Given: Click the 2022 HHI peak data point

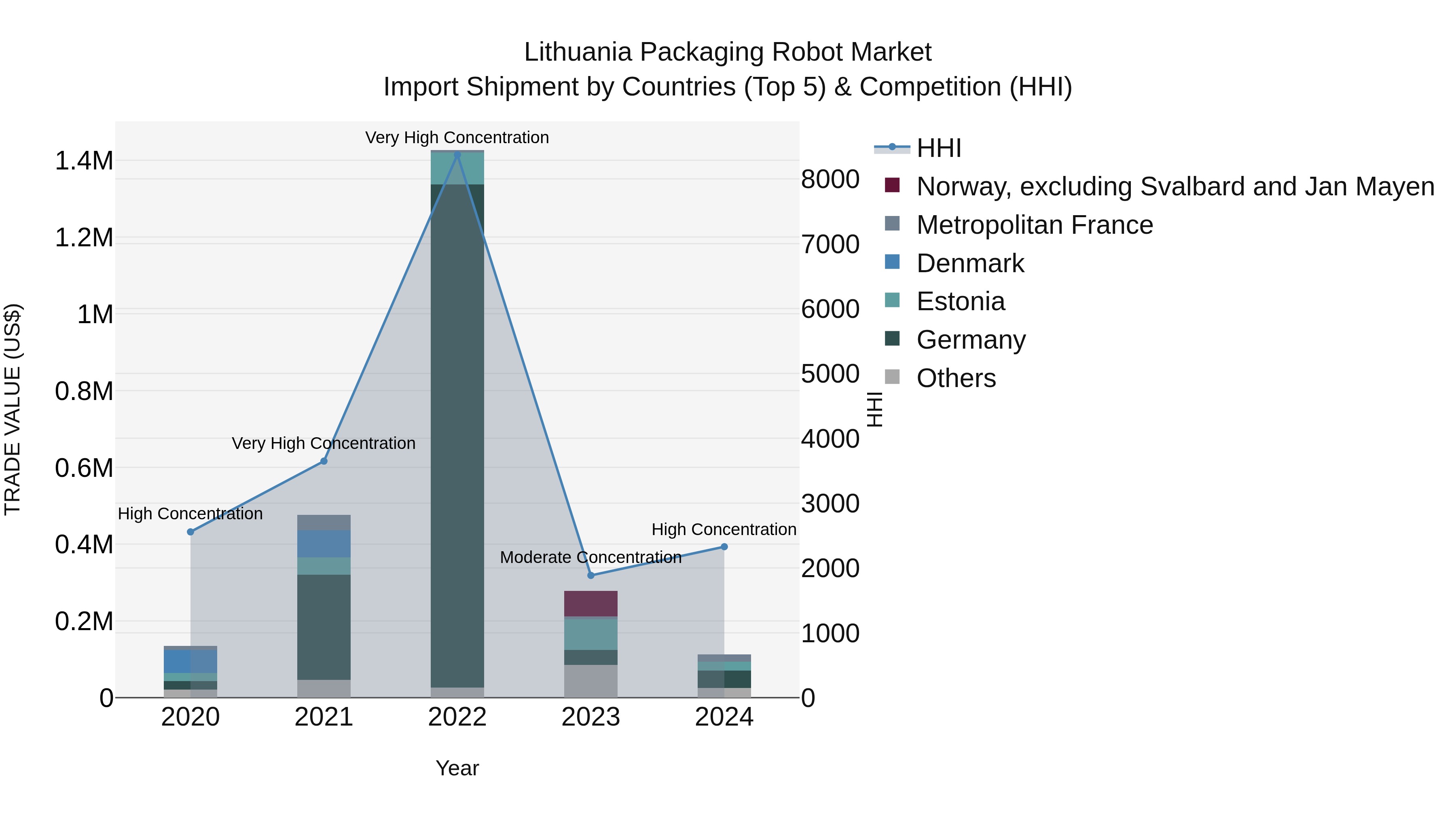Looking at the screenshot, I should [x=457, y=155].
